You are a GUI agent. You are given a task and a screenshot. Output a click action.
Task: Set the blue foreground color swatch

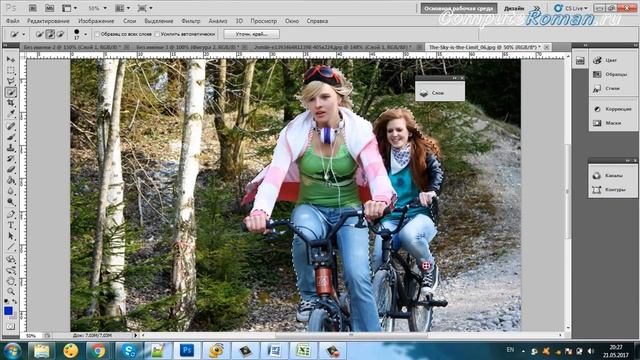point(8,311)
